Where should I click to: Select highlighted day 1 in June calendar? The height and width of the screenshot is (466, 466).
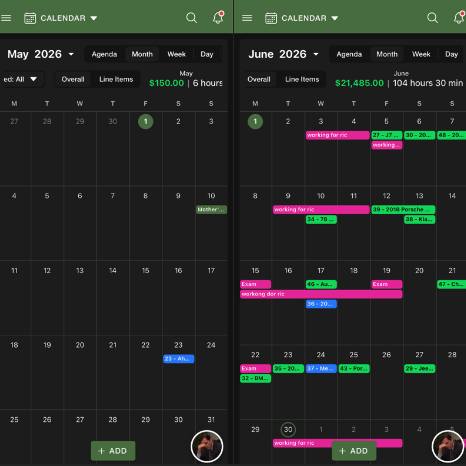point(255,121)
